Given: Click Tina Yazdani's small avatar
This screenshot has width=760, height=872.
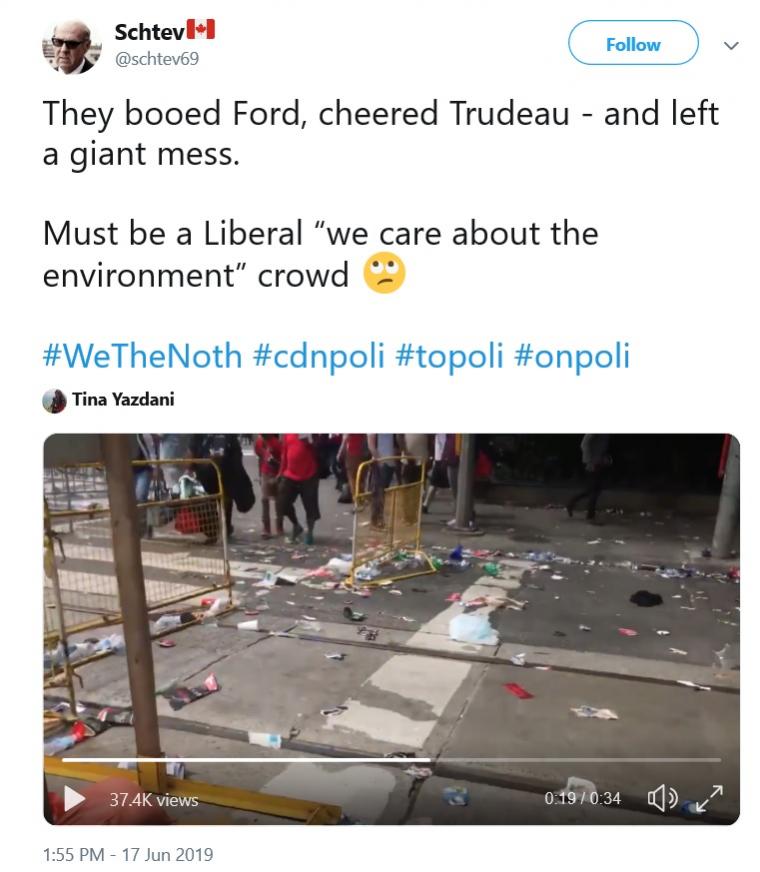Looking at the screenshot, I should click(54, 401).
